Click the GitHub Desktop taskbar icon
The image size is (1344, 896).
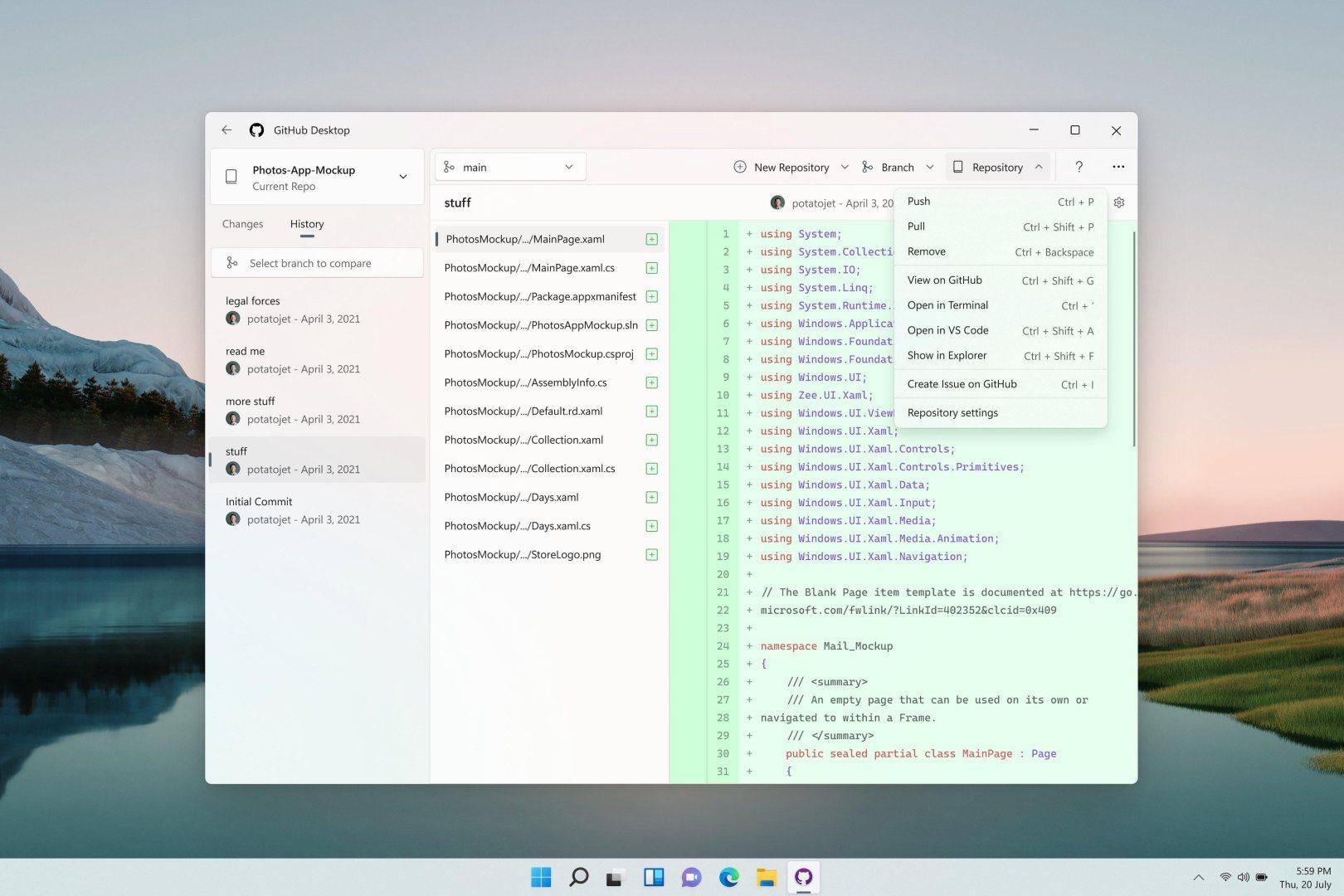[x=803, y=877]
